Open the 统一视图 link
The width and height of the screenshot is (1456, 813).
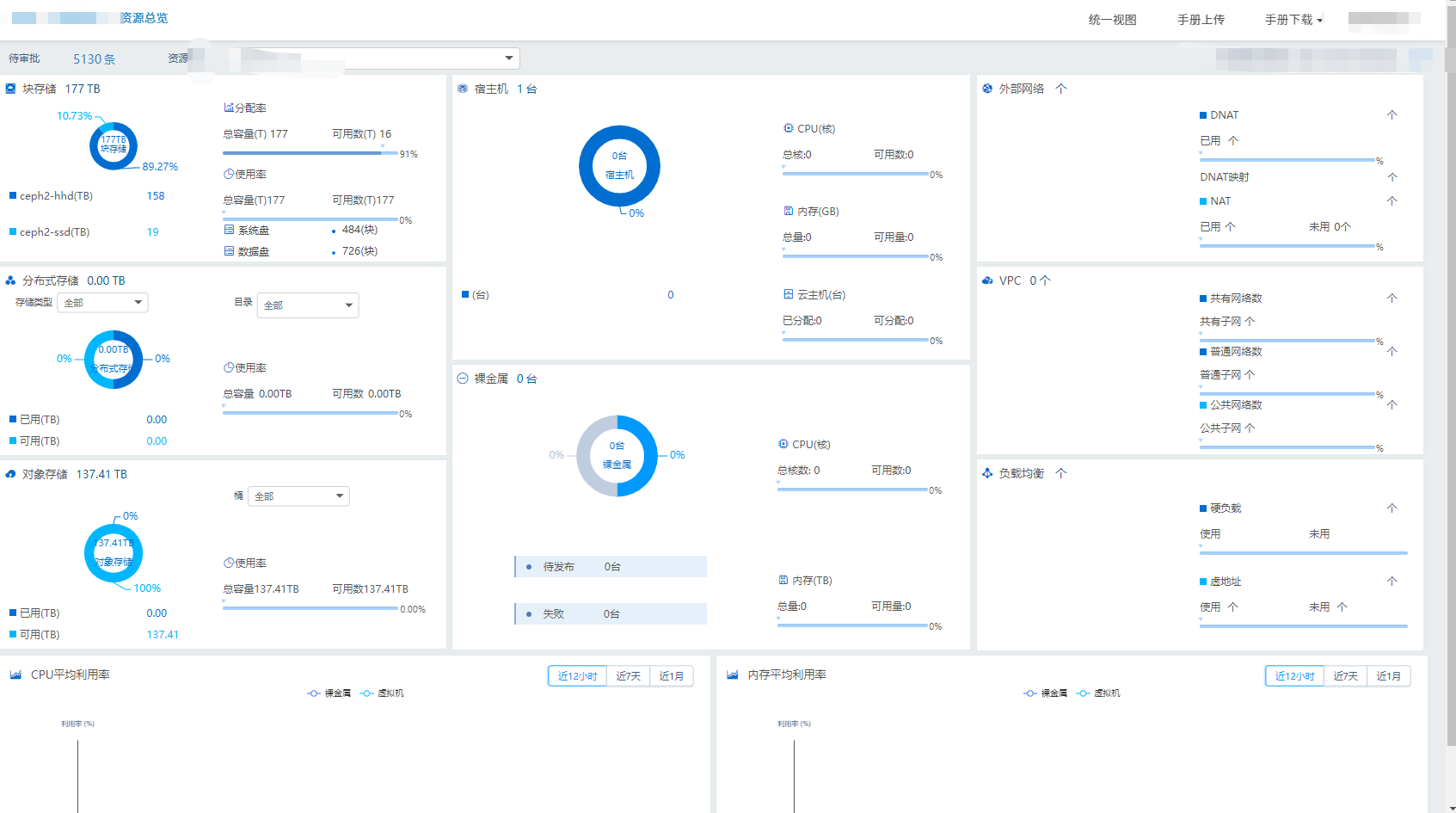1112,20
